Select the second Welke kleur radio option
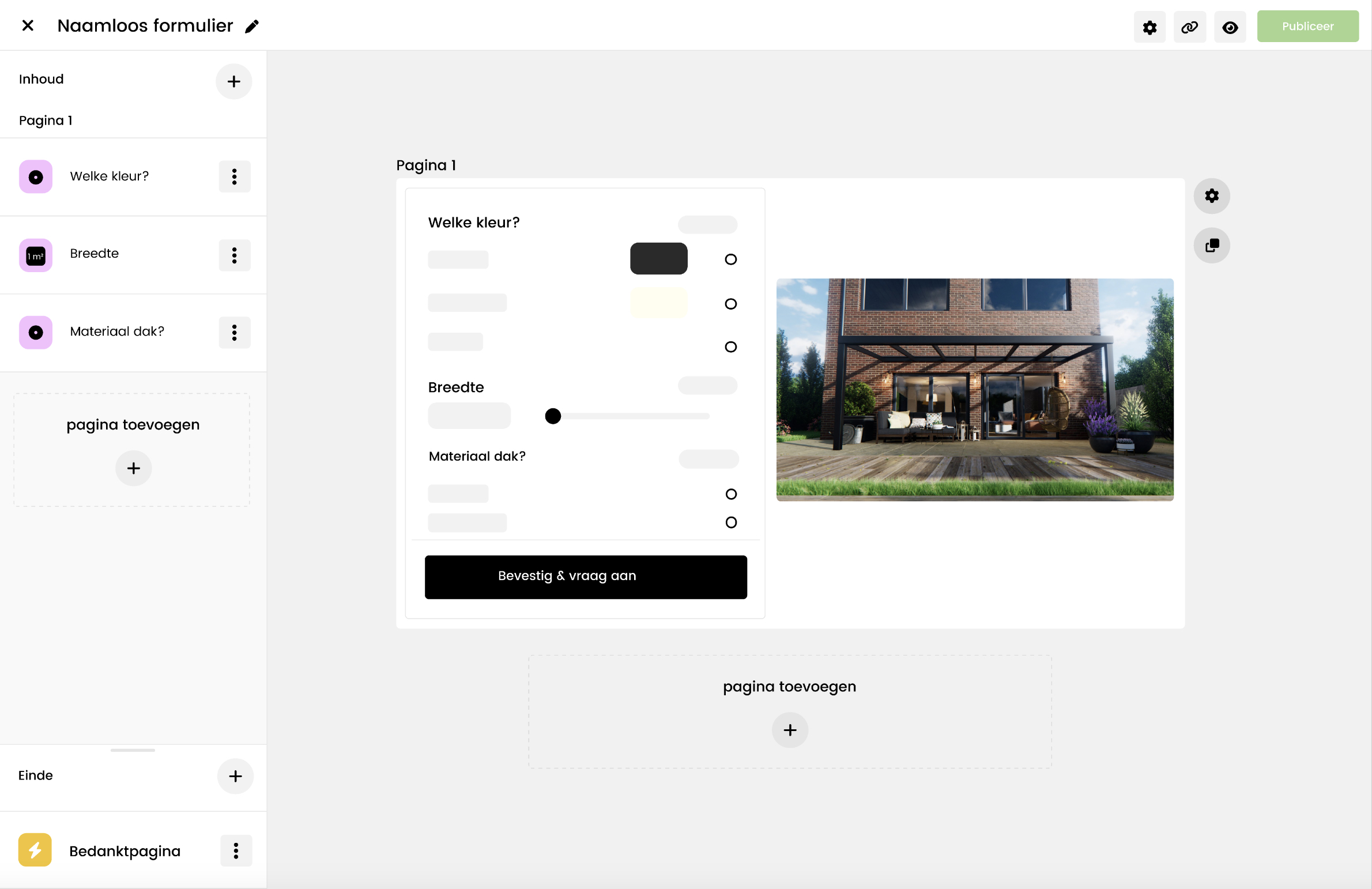The height and width of the screenshot is (889, 1372). [x=730, y=304]
